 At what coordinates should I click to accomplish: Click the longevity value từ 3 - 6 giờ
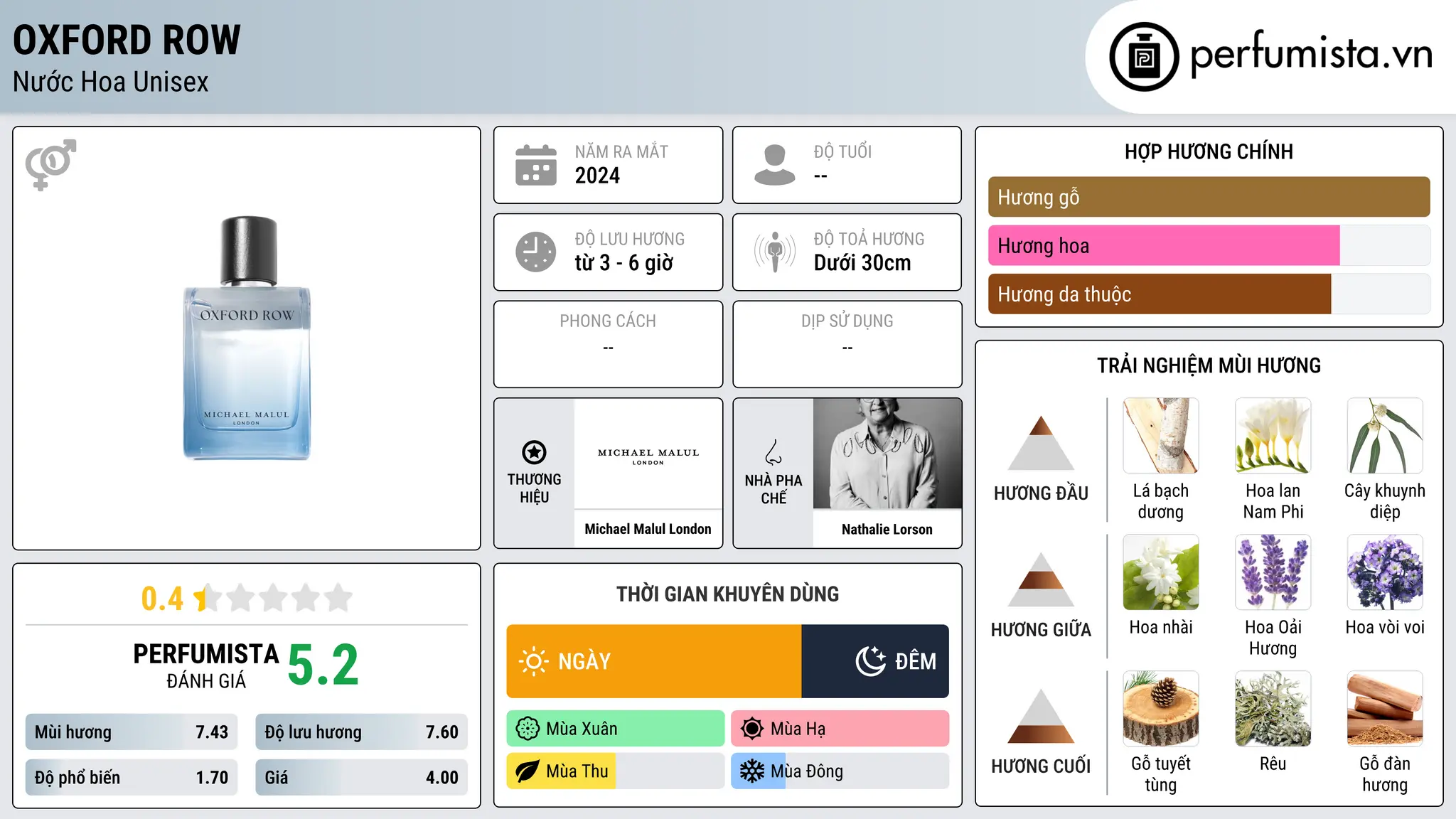(x=624, y=262)
